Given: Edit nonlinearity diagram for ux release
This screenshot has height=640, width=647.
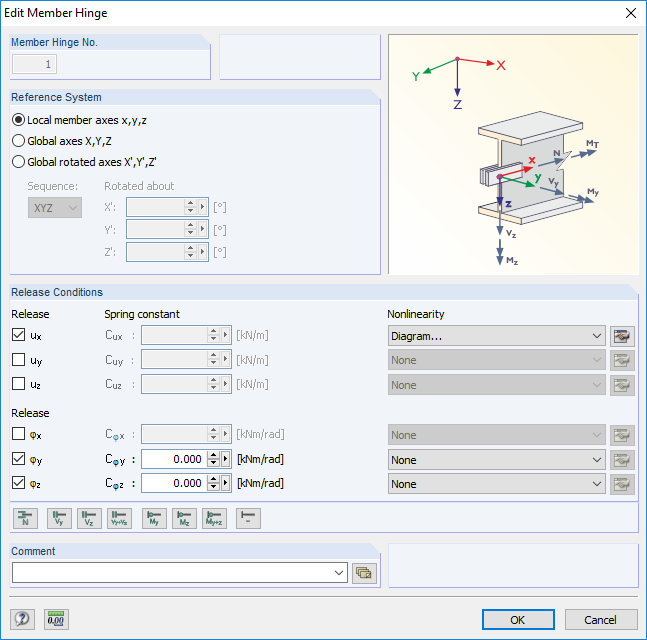Looking at the screenshot, I should [x=622, y=336].
